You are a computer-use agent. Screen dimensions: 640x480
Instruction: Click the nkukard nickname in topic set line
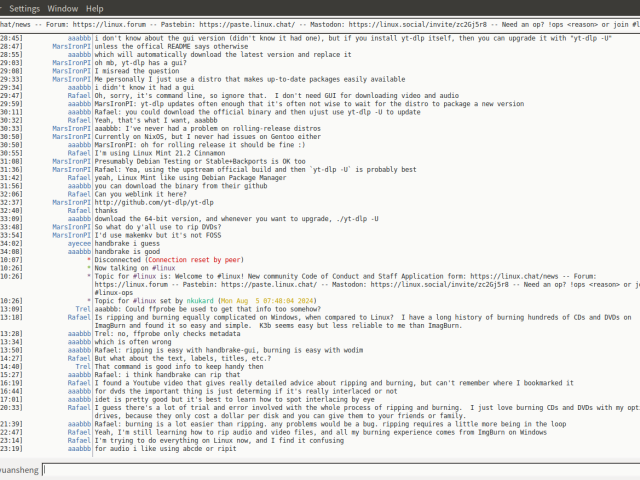pyautogui.click(x=200, y=301)
